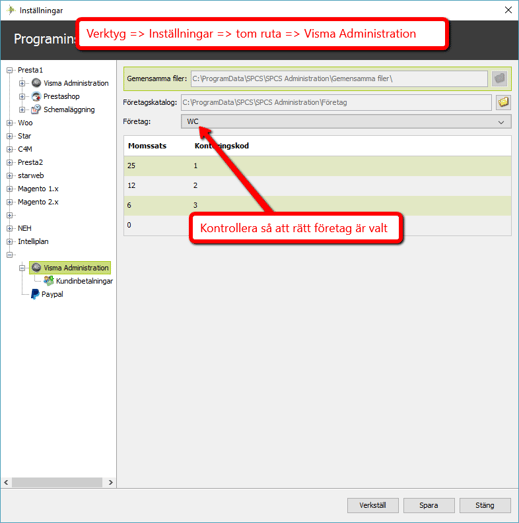
Task: Click the Prestashop icon under Presta1
Action: (36, 96)
